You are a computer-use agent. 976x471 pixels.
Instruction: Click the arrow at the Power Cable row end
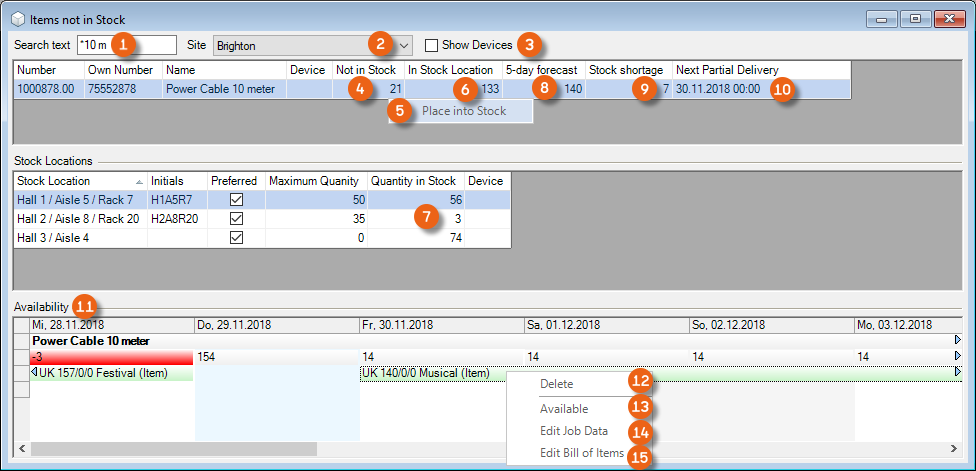point(957,341)
